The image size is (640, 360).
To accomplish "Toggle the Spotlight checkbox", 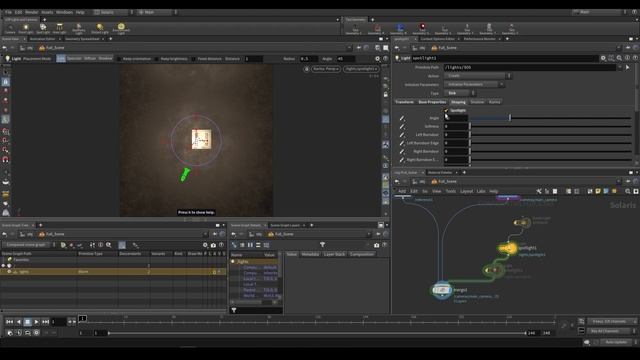I will pyautogui.click(x=446, y=110).
